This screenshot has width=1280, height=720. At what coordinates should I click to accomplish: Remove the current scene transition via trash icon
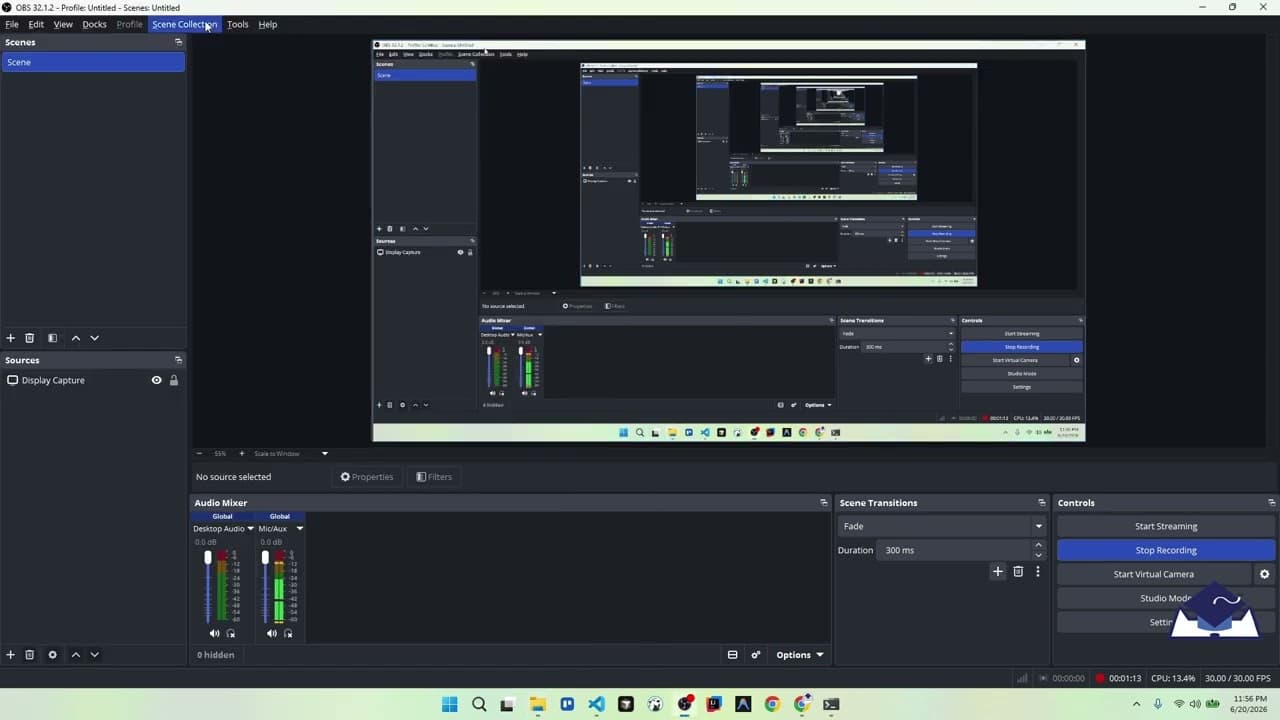click(x=1018, y=571)
